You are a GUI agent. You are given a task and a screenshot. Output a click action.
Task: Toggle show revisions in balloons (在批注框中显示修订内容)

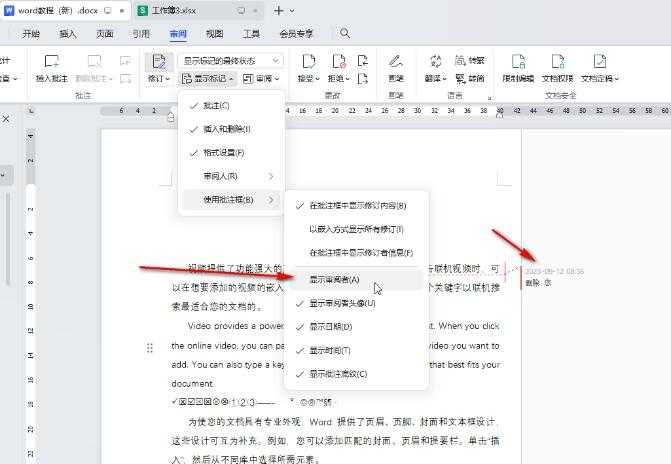(x=356, y=205)
